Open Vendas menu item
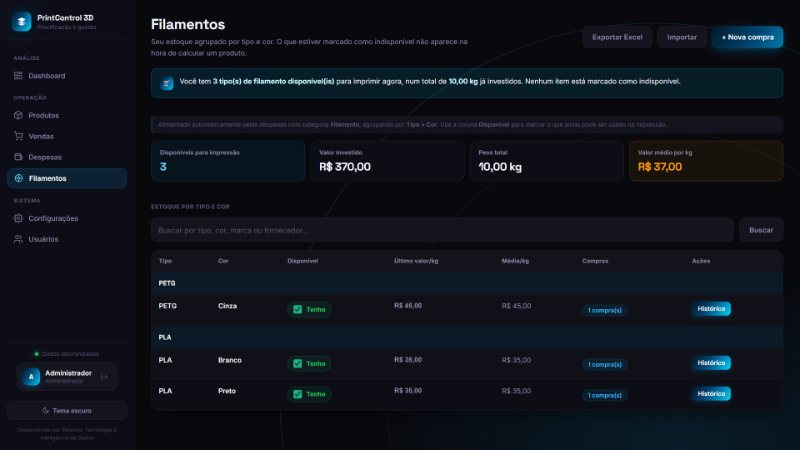 tap(67, 136)
